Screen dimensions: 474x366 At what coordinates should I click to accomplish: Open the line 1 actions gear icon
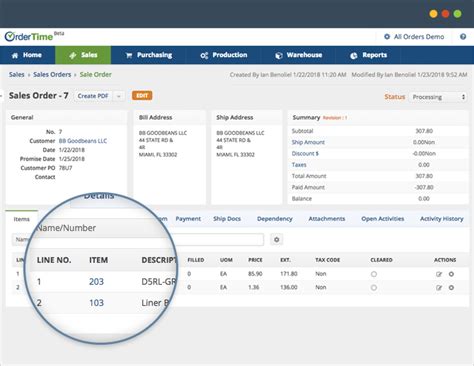tap(451, 274)
